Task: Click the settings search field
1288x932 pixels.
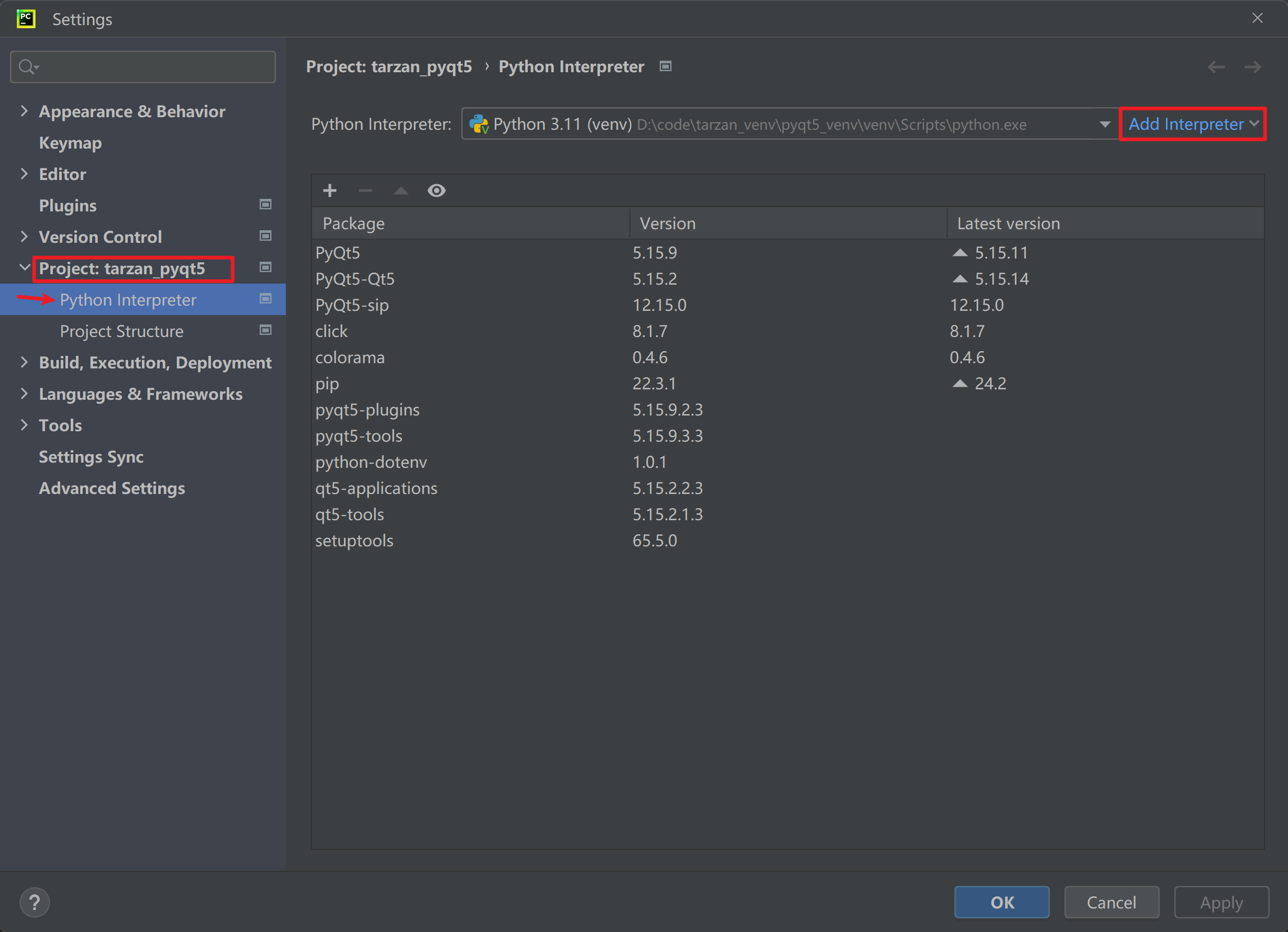Action: (x=143, y=67)
